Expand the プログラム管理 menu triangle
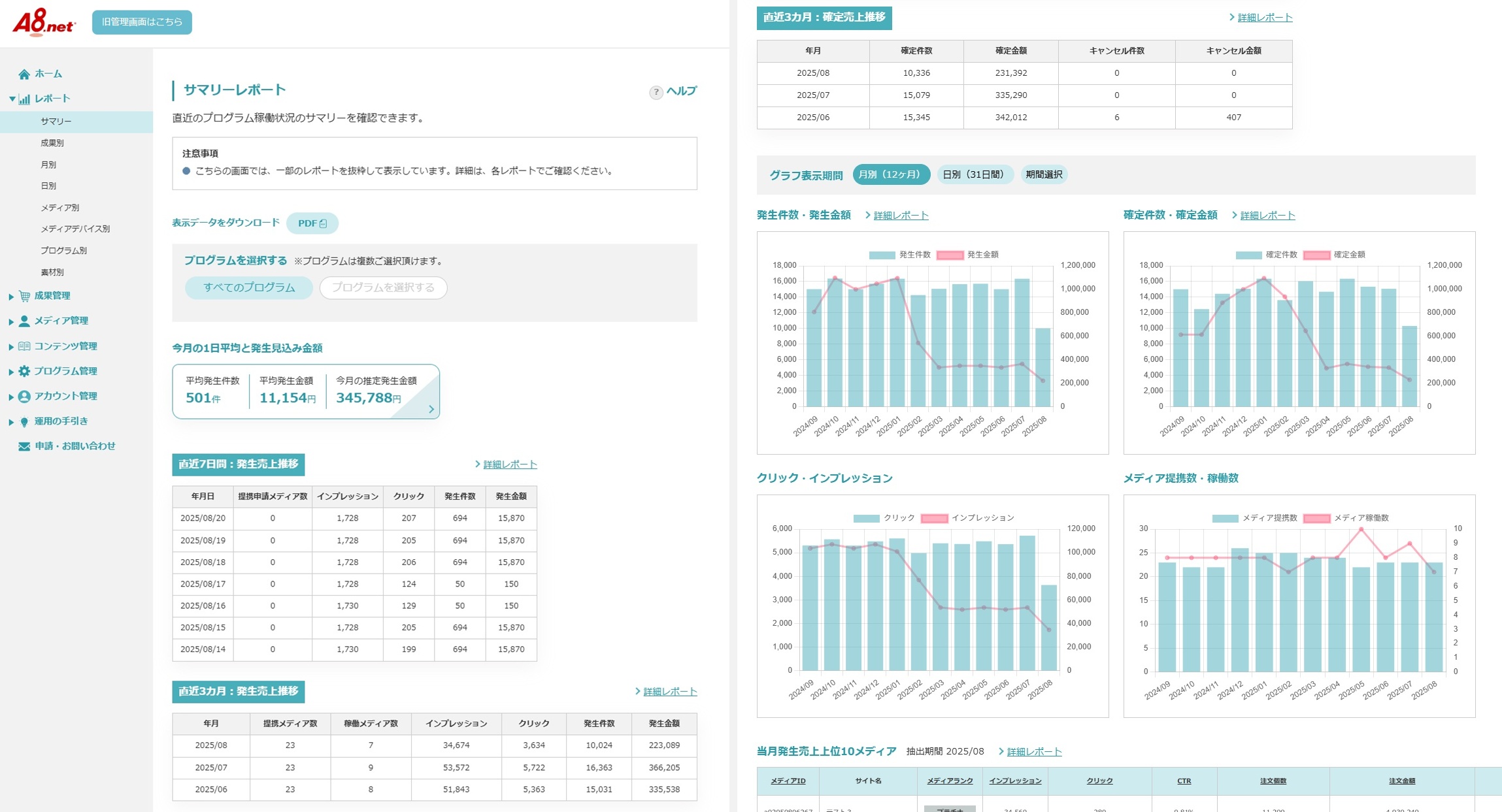1502x812 pixels. (11, 372)
